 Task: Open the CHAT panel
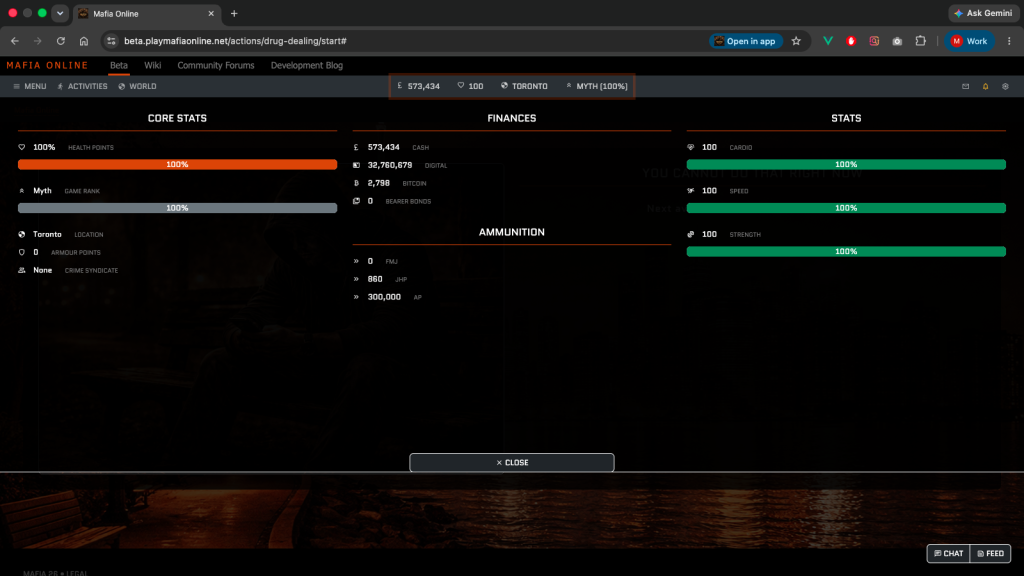pyautogui.click(x=949, y=553)
